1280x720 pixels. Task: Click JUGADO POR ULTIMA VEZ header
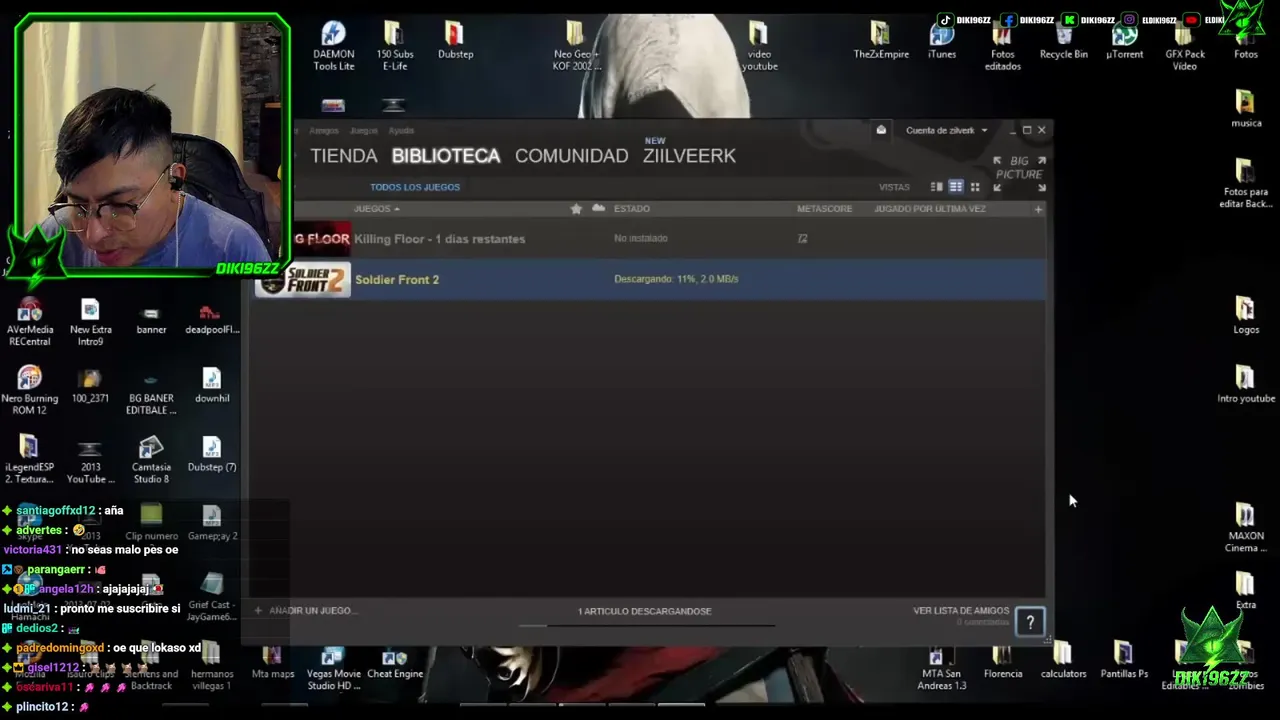(x=930, y=209)
